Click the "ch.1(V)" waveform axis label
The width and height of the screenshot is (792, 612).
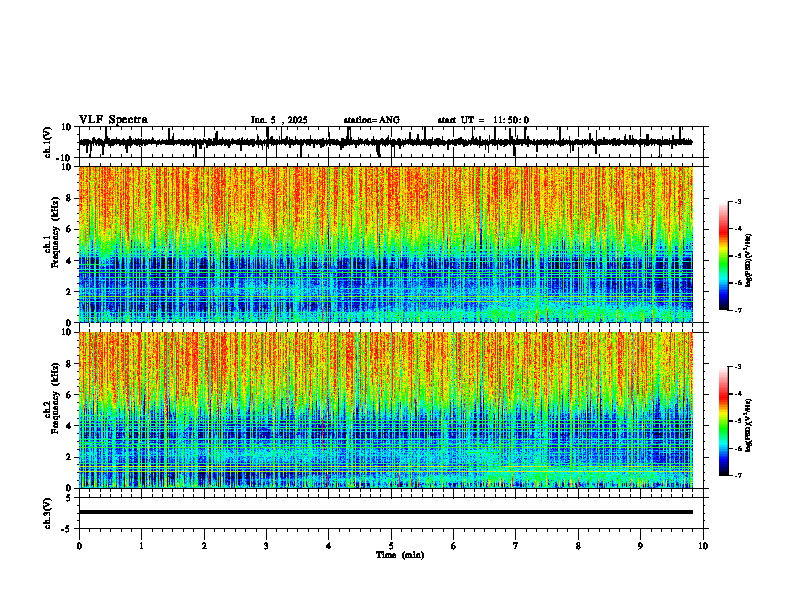(48, 142)
